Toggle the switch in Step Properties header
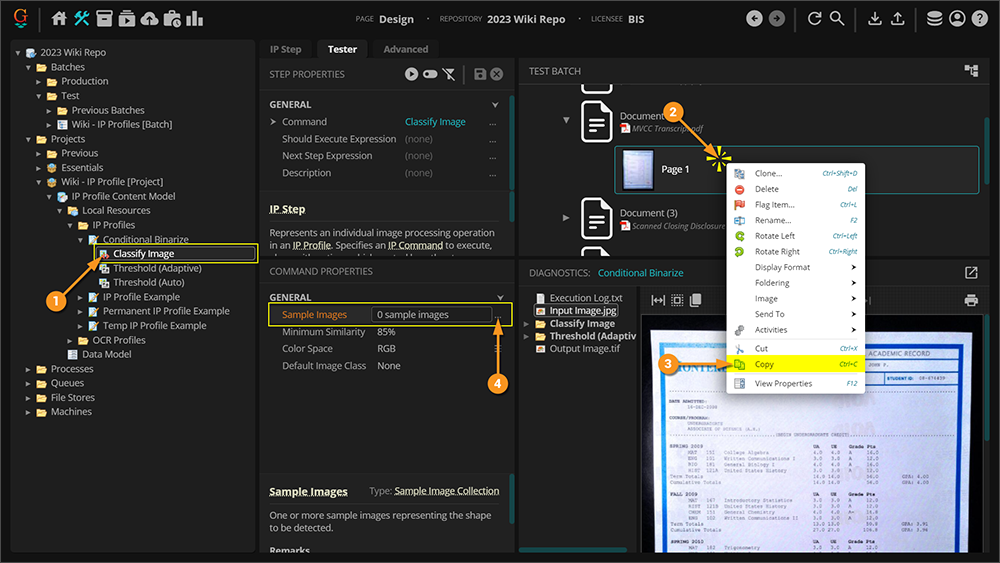The height and width of the screenshot is (563, 1000). point(430,74)
